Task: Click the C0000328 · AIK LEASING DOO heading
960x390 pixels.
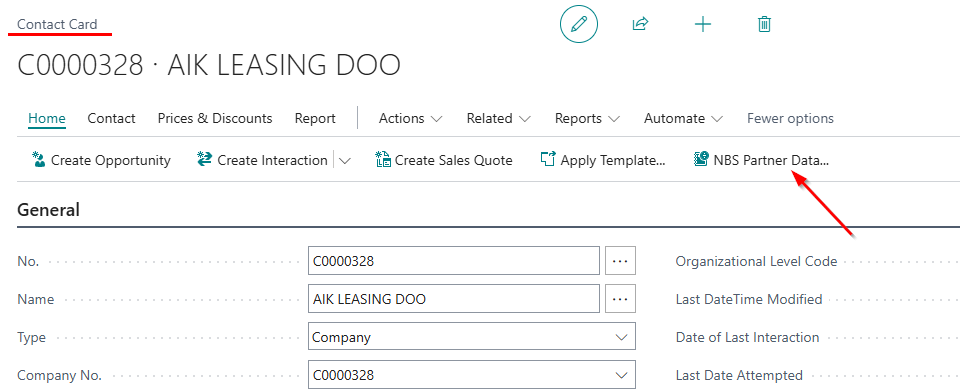Action: (209, 65)
